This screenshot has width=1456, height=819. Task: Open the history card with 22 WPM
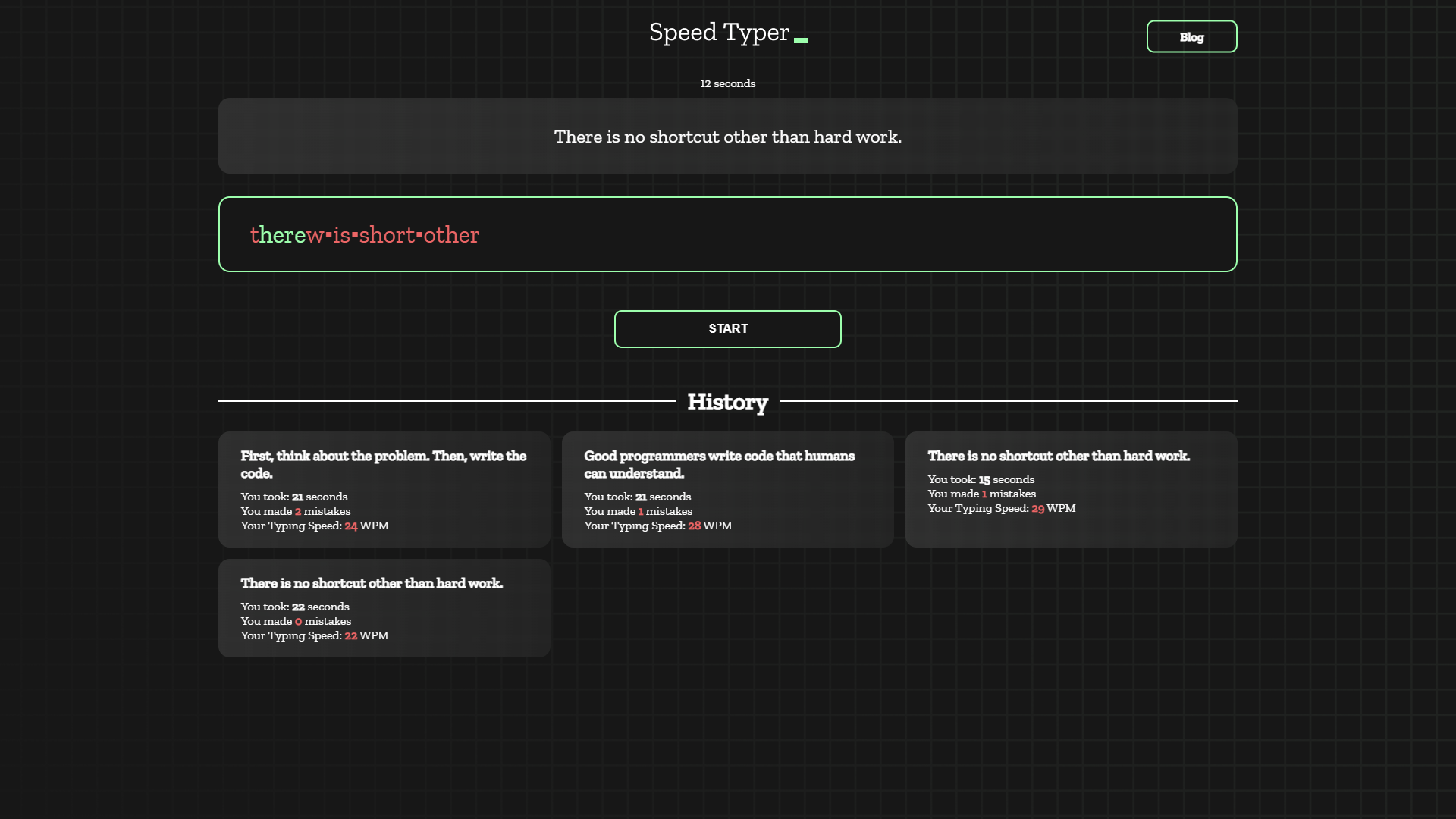pos(384,608)
